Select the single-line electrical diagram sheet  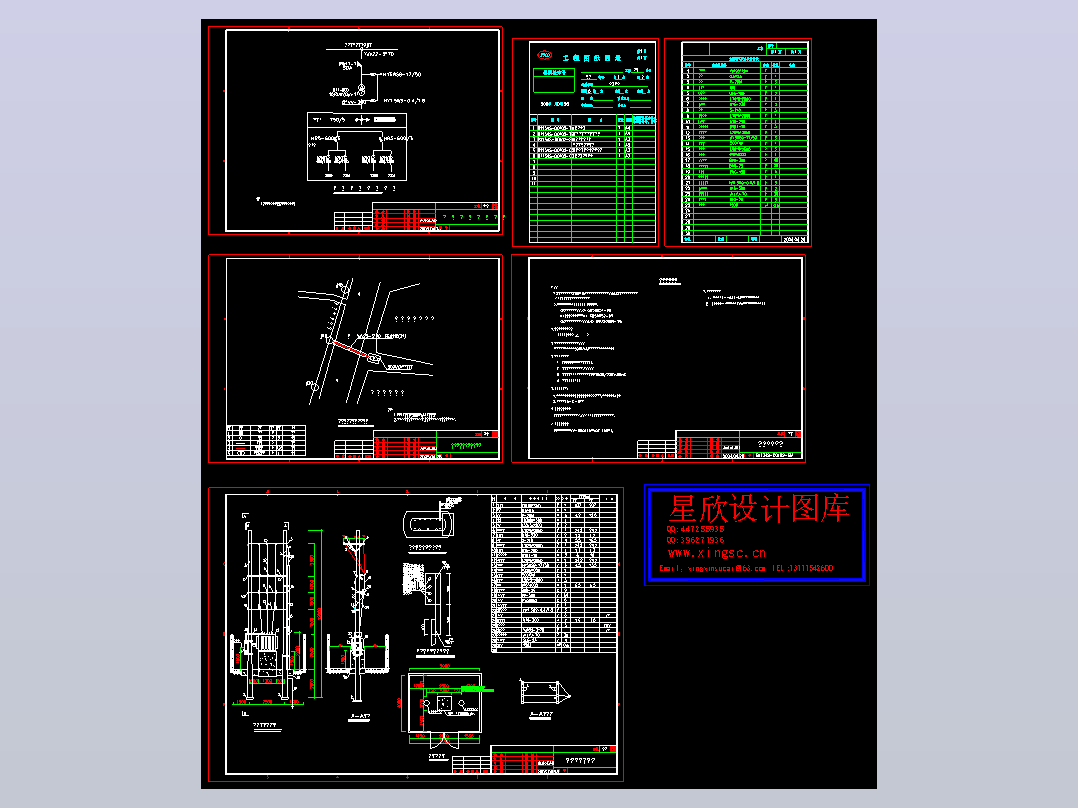click(355, 131)
